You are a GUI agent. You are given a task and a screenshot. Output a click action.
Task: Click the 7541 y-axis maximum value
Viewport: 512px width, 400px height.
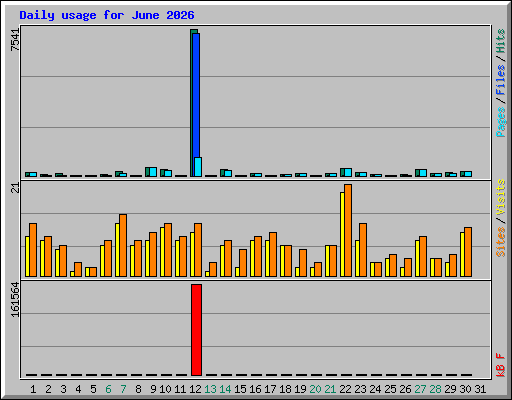click(15, 40)
